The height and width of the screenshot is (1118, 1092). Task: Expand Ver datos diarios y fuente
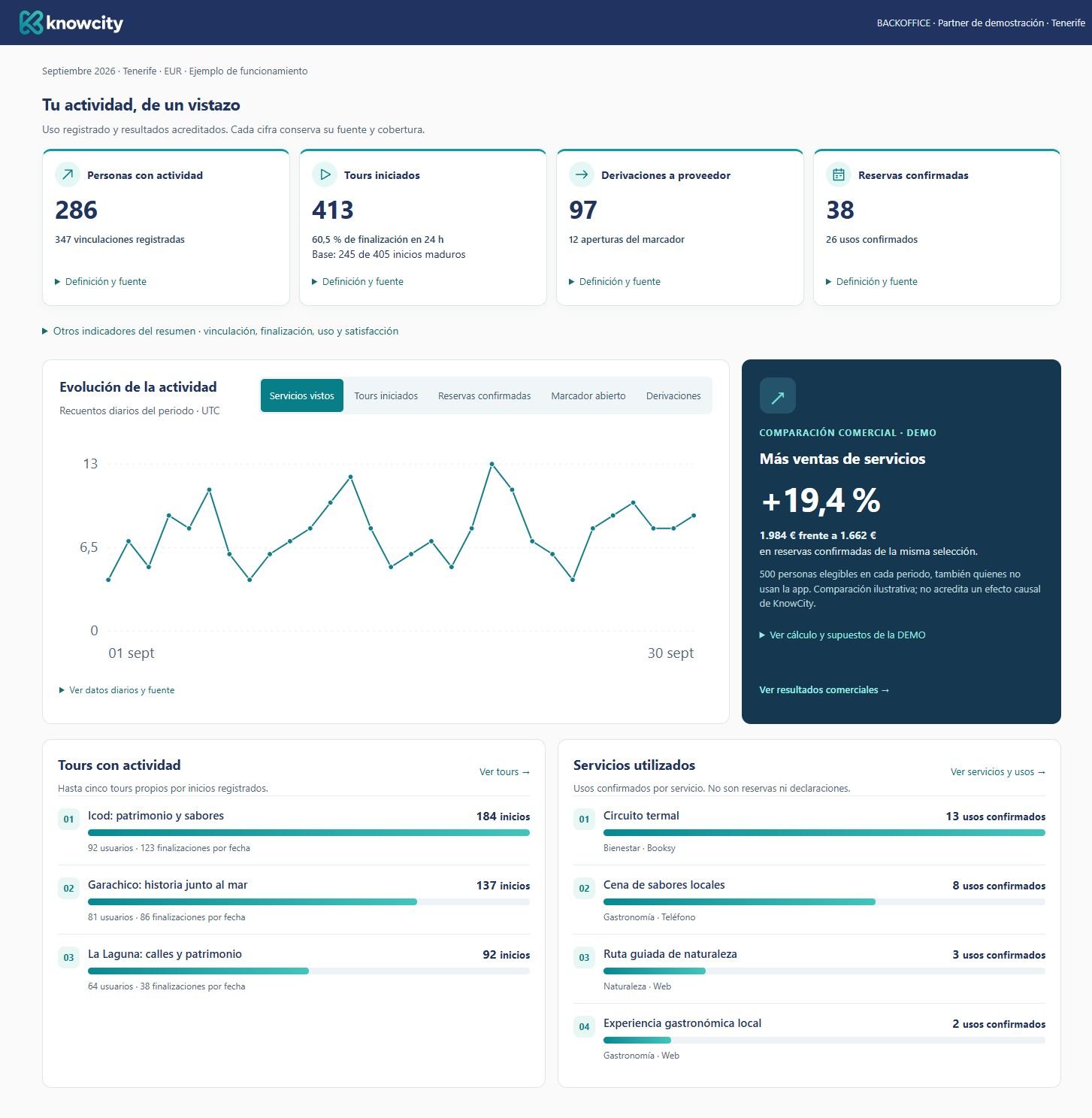pyautogui.click(x=116, y=689)
